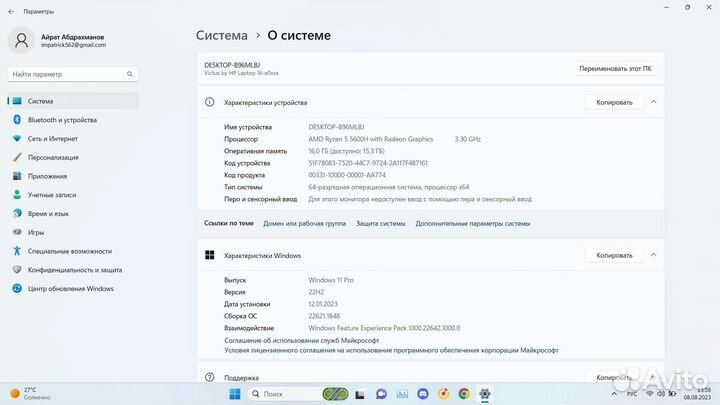Click Переименовать этот ПК button
Screen dimensions: 720x405
click(x=615, y=68)
